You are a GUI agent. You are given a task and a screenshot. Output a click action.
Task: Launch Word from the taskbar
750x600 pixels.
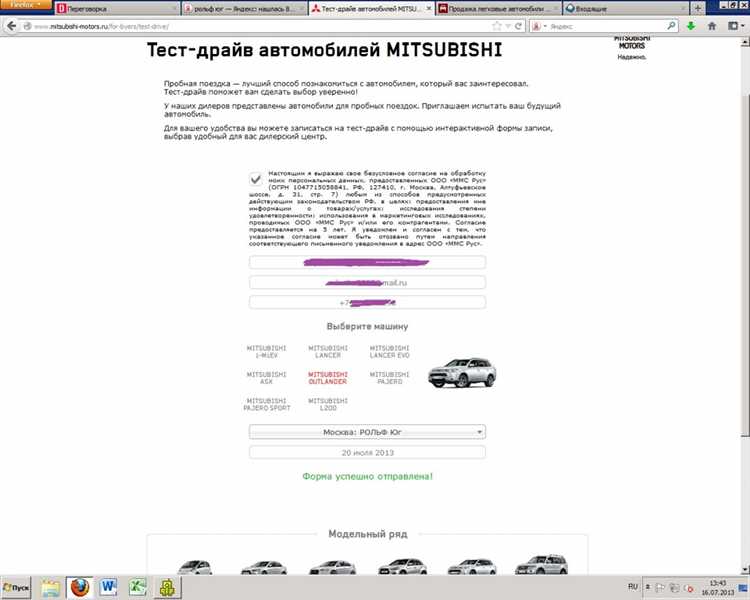[x=108, y=586]
